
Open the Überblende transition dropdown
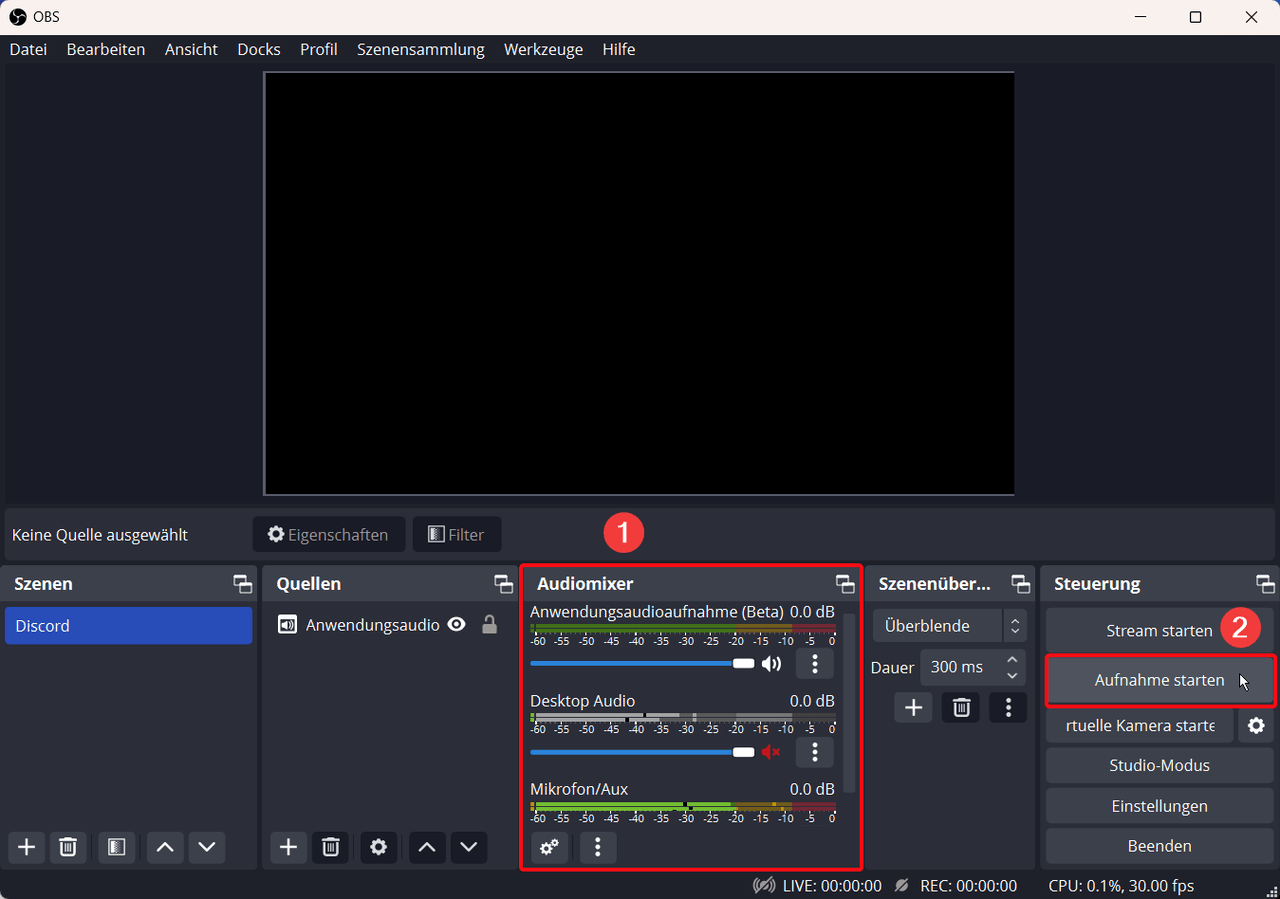[x=950, y=626]
